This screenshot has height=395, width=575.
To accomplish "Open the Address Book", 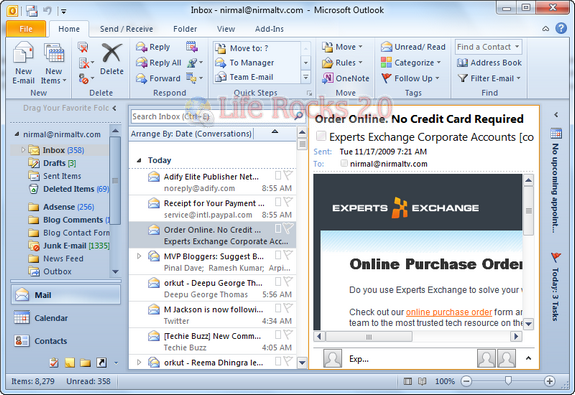I will pyautogui.click(x=489, y=63).
